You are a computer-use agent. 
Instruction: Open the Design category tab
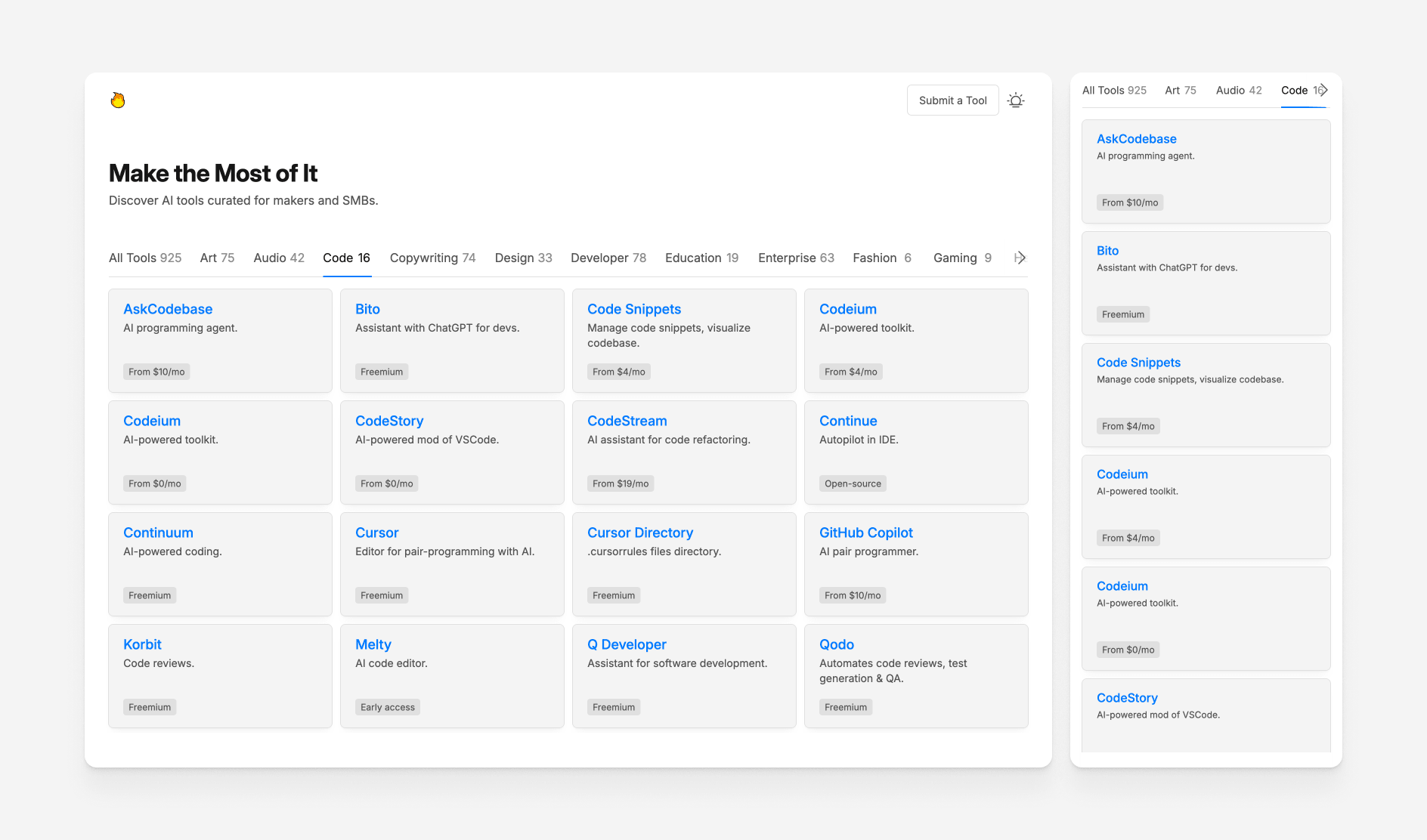[x=523, y=258]
